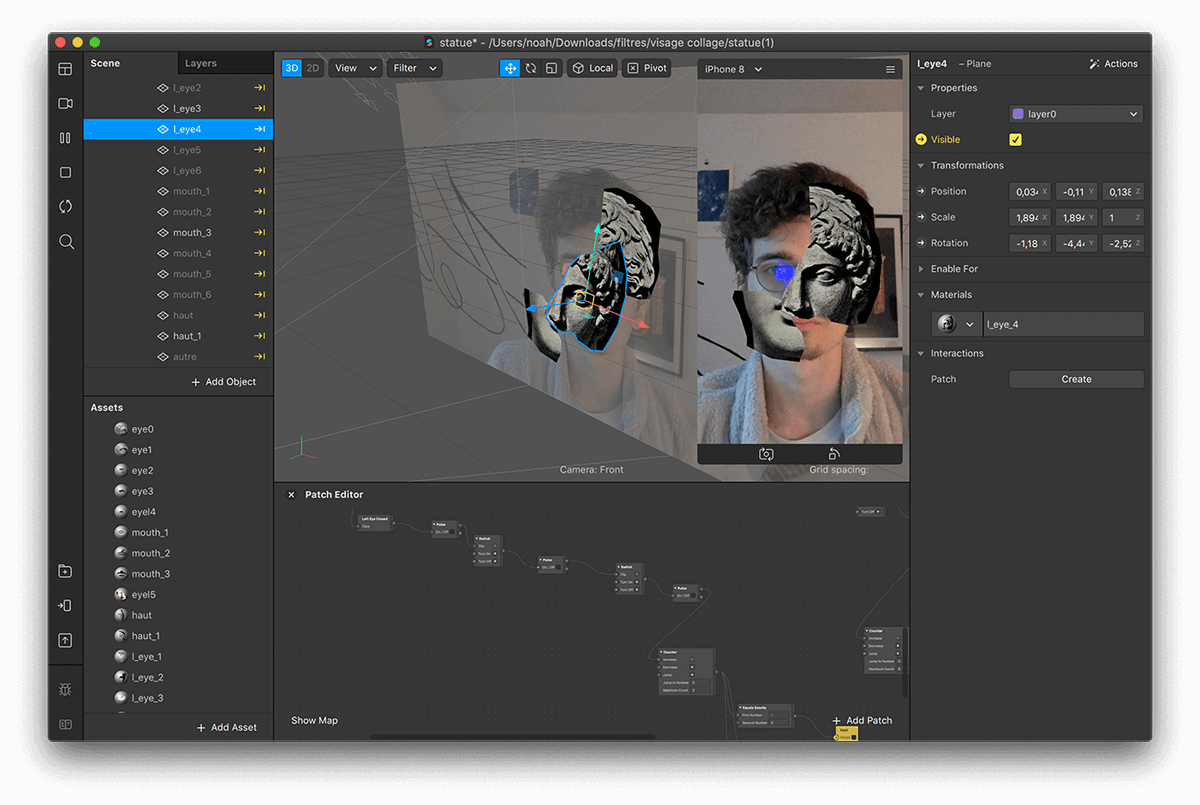Screen dimensions: 1200x805
Task: Click the purple layer0 color swatch
Action: (1018, 114)
